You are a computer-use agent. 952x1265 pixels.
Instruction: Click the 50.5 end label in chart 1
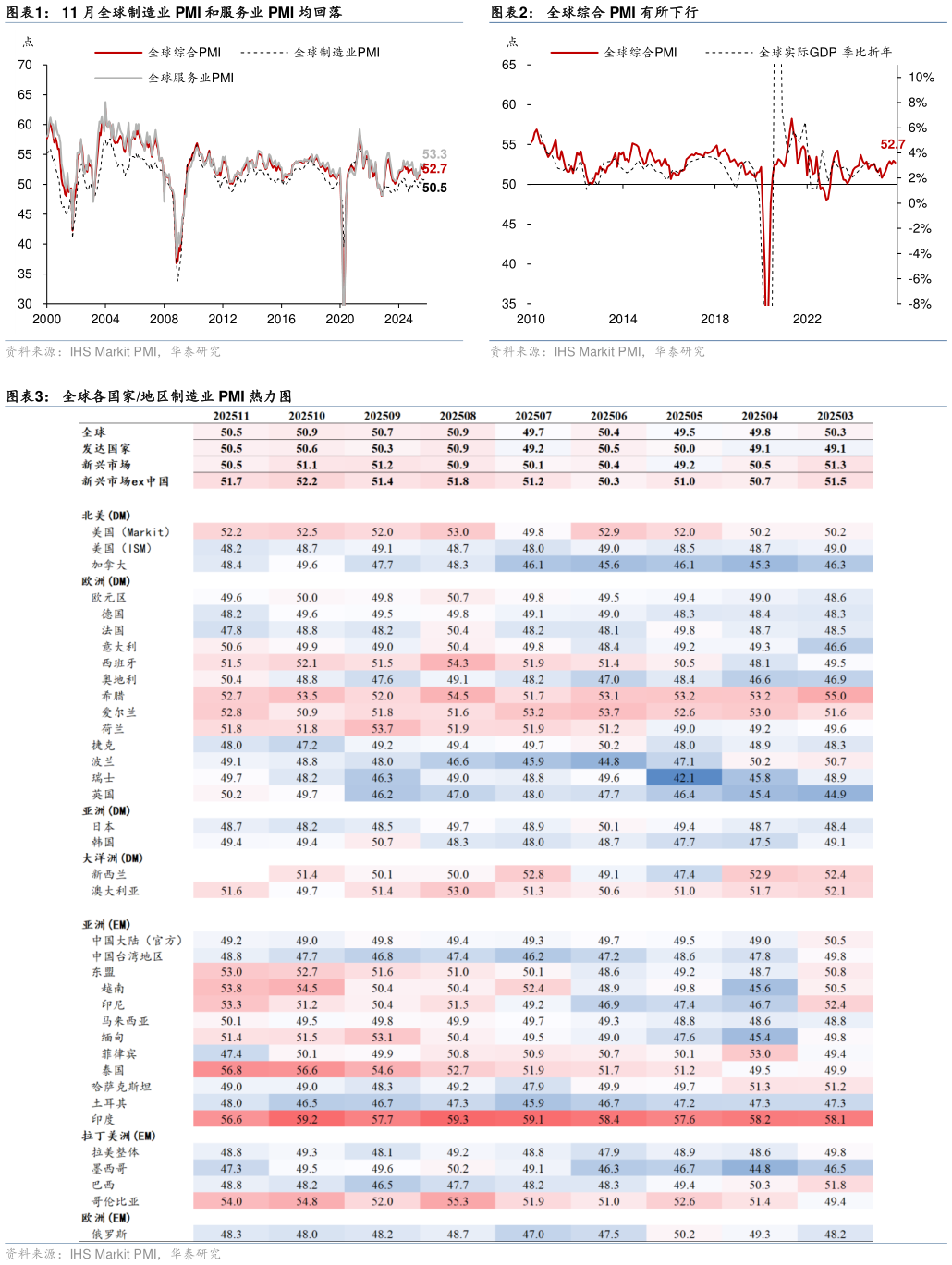coord(434,188)
